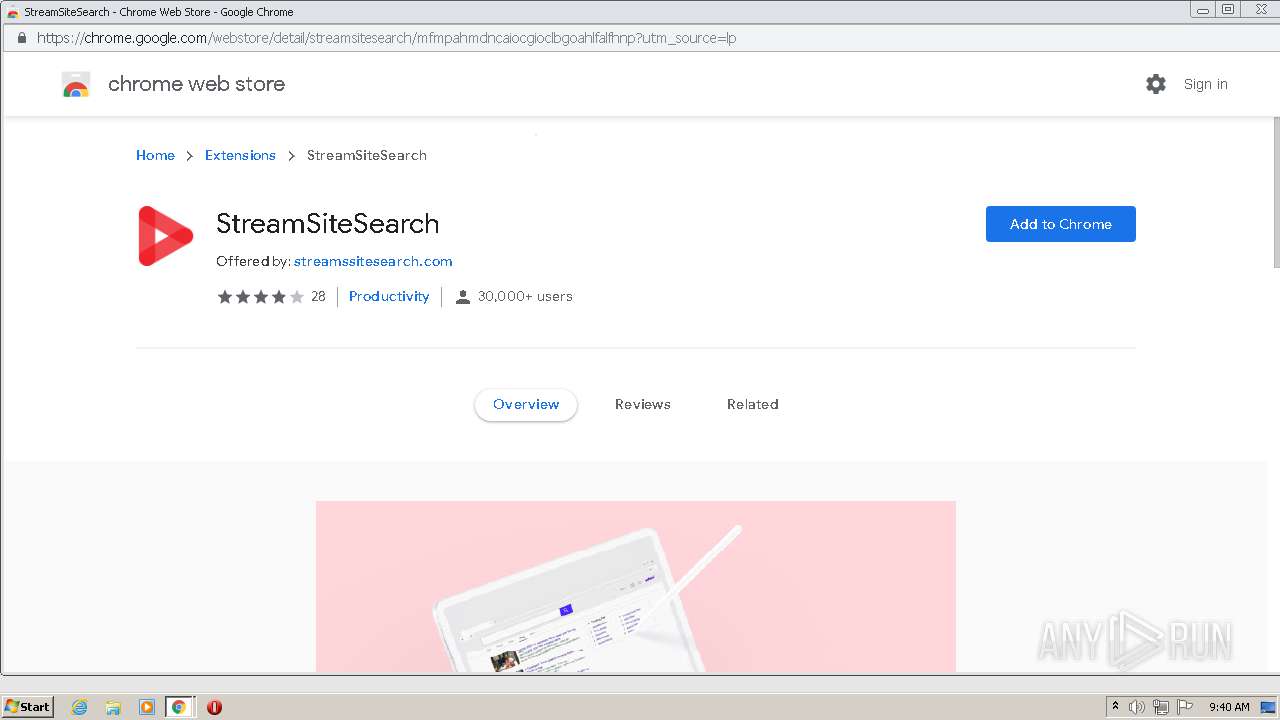Image resolution: width=1280 pixels, height=720 pixels.
Task: Click the Chrome taskbar icon
Action: 179,707
